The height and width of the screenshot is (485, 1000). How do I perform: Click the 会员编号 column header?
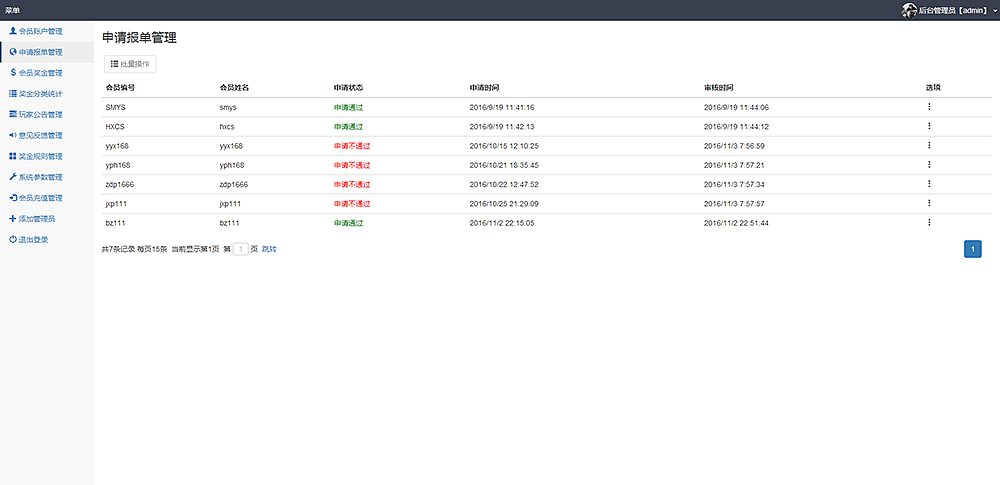pos(120,87)
